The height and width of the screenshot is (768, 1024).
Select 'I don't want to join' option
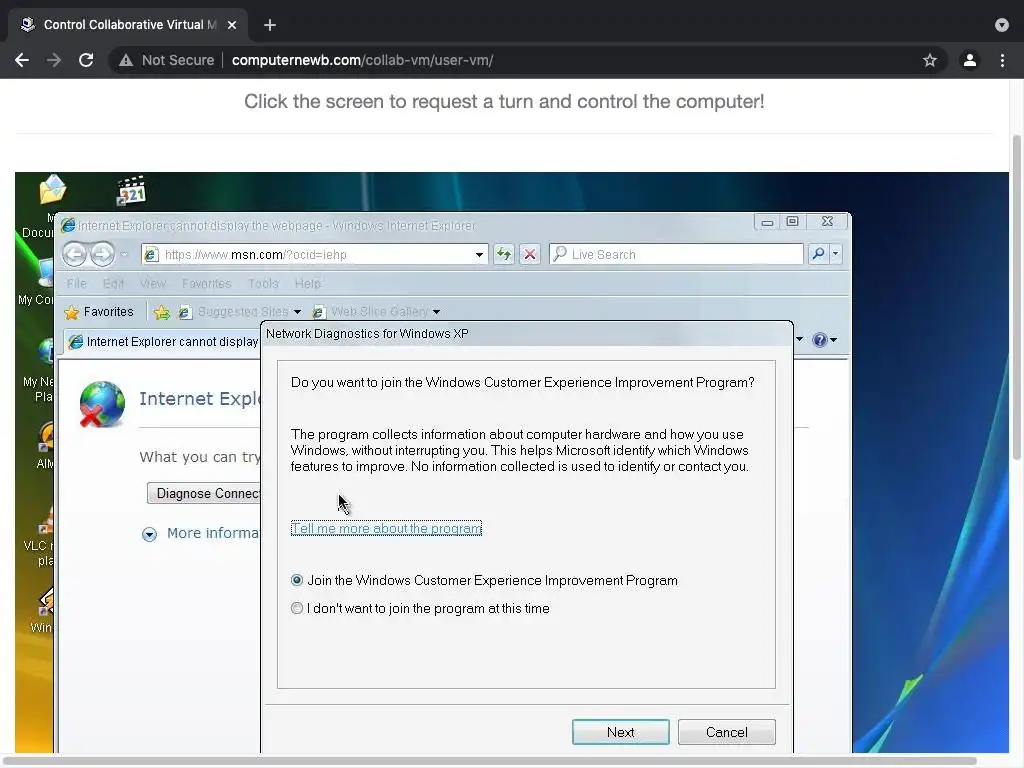pyautogui.click(x=297, y=608)
